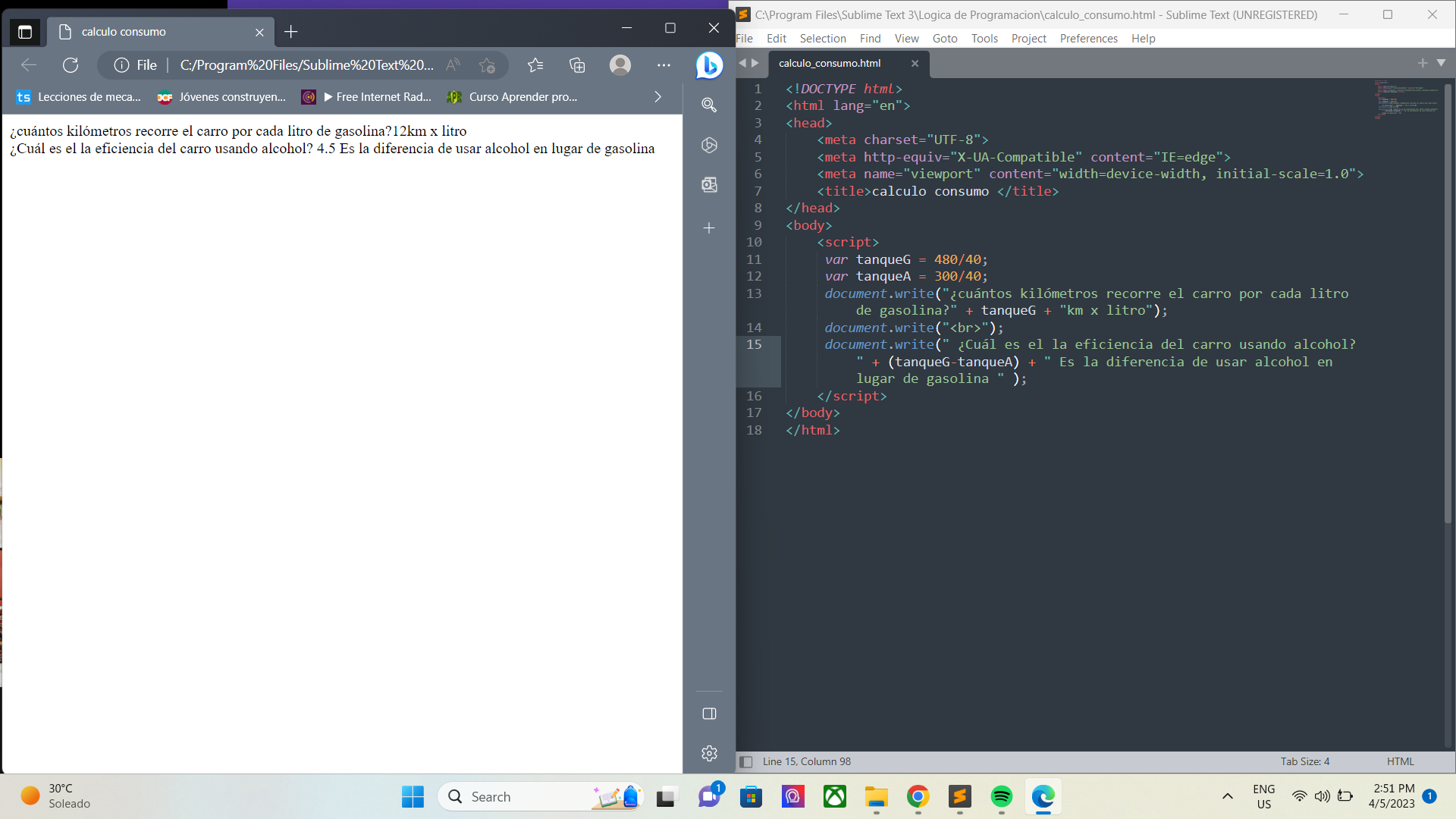Open Edge tab actions menu icon
1456x819 pixels.
click(x=25, y=32)
